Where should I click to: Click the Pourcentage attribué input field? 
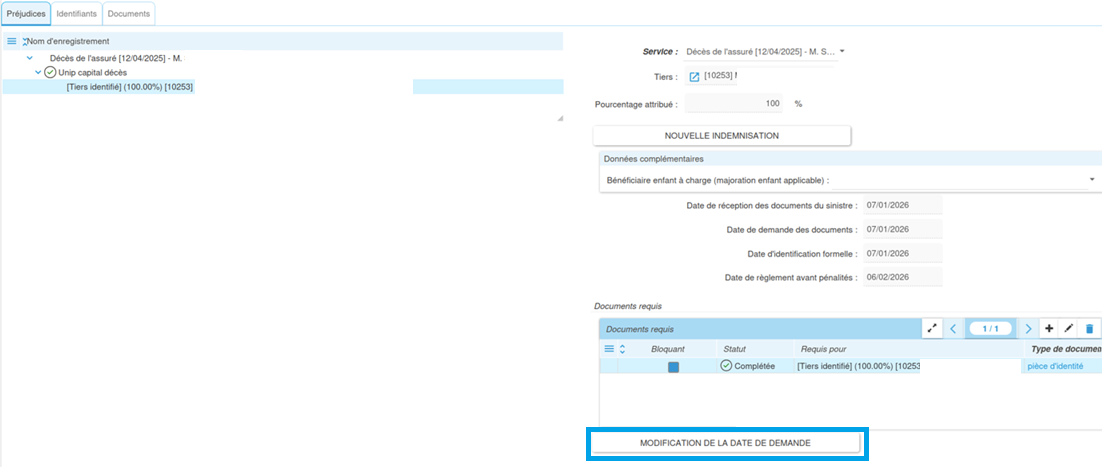coord(735,103)
